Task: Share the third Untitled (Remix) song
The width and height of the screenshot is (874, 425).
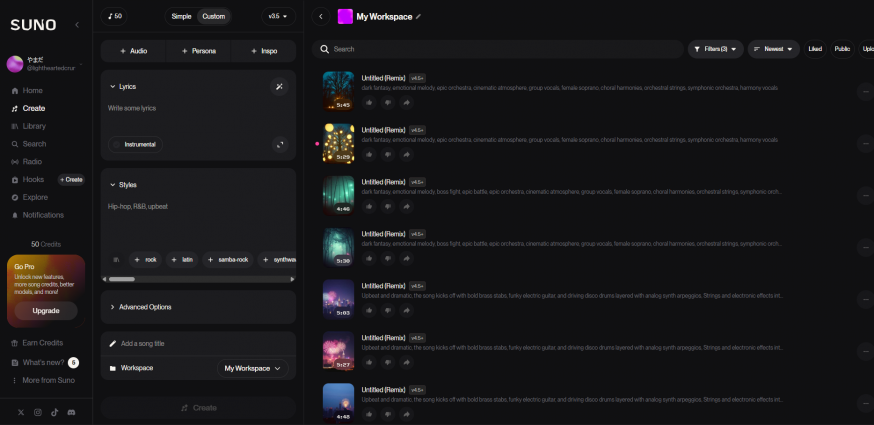Action: tap(407, 207)
